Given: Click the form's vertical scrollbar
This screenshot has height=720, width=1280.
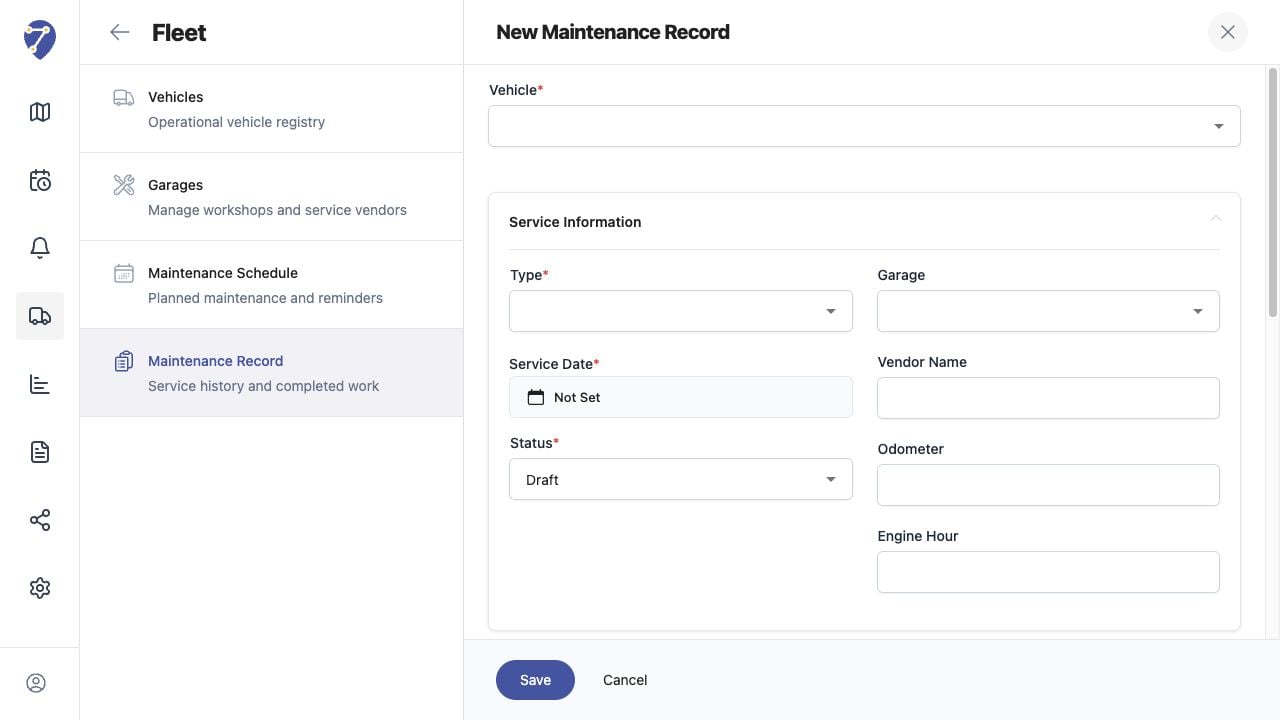Looking at the screenshot, I should point(1273,192).
